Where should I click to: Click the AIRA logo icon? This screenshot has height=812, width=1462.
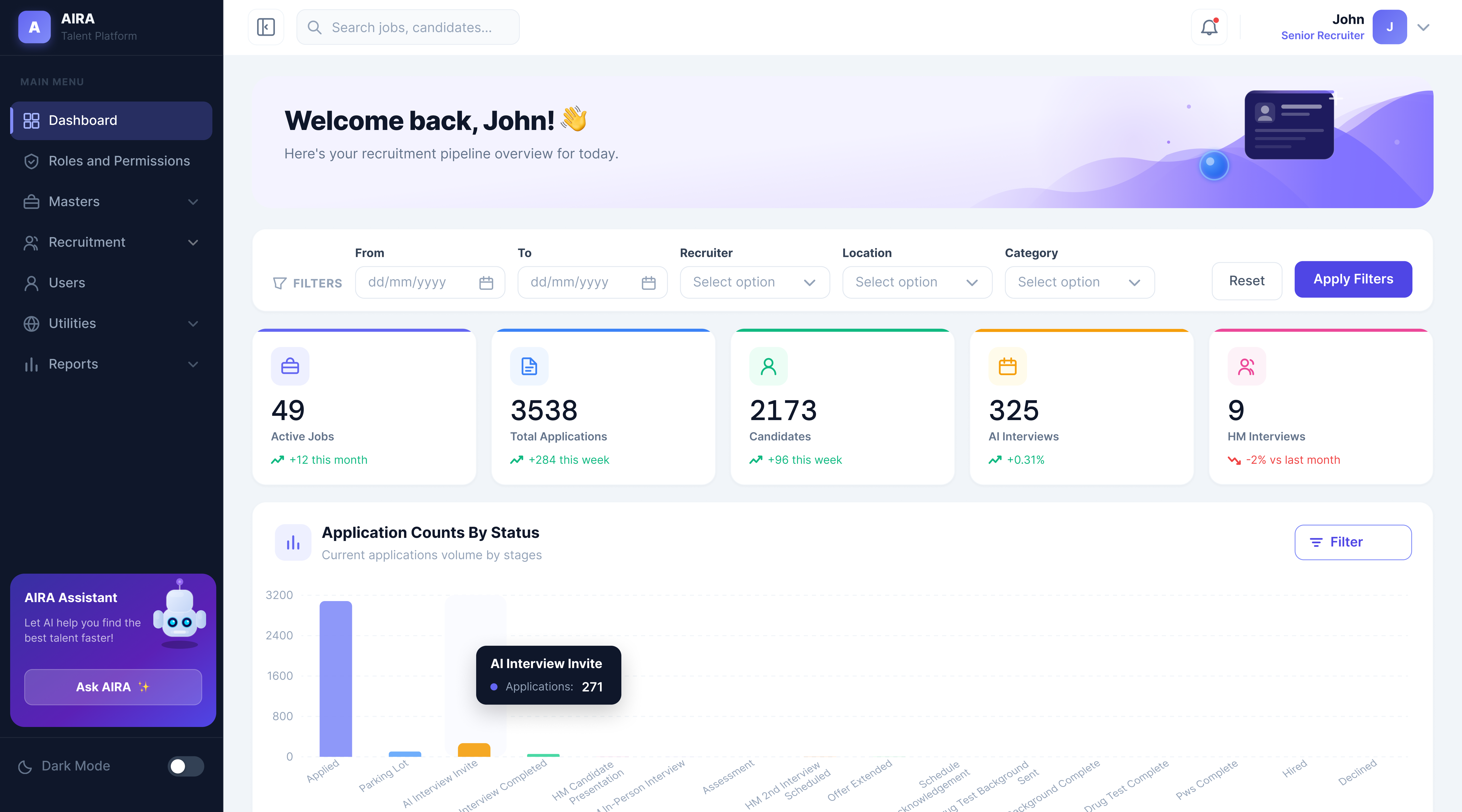(x=34, y=27)
